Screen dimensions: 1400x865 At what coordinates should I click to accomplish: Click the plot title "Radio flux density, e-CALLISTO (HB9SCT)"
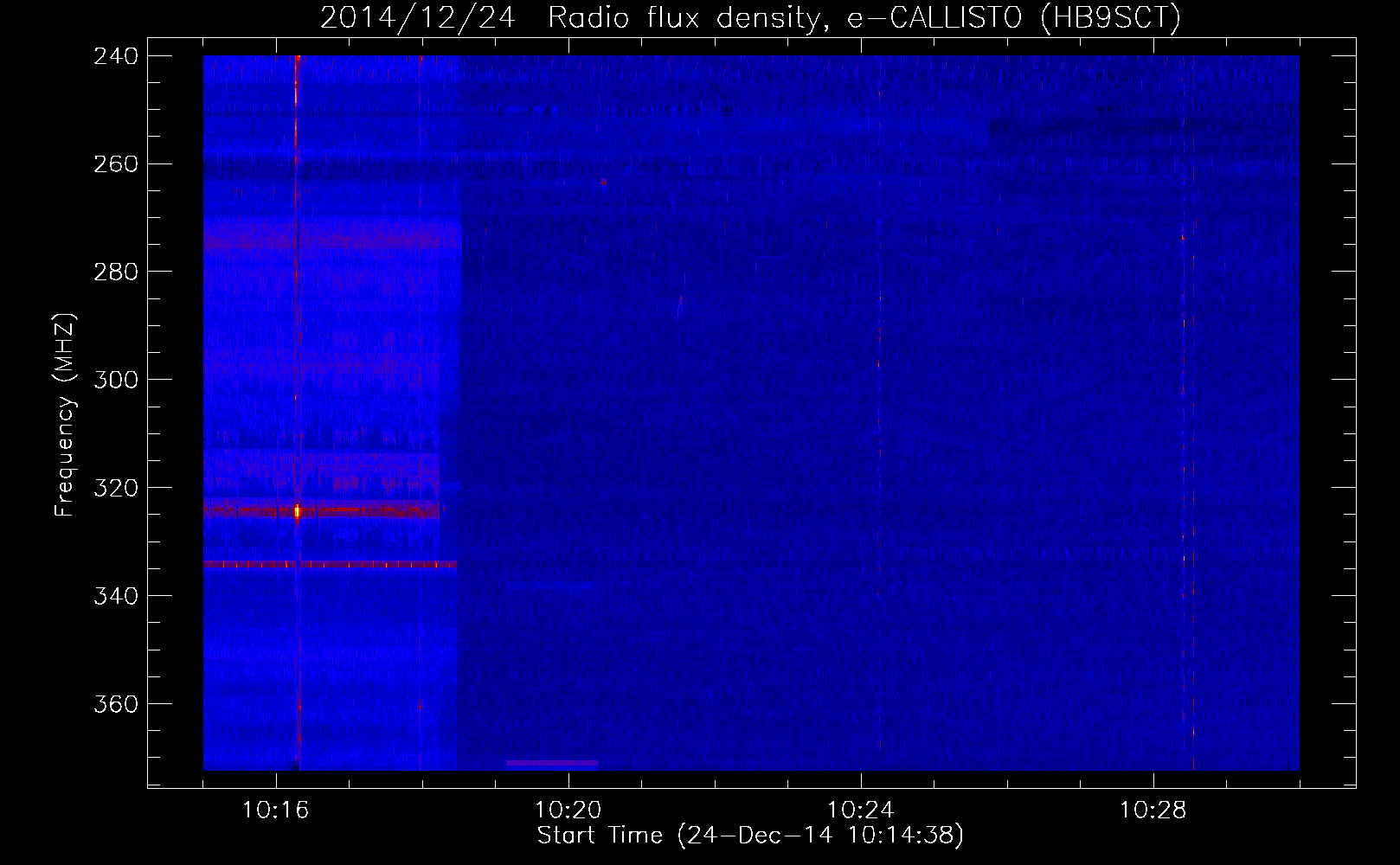(864, 17)
